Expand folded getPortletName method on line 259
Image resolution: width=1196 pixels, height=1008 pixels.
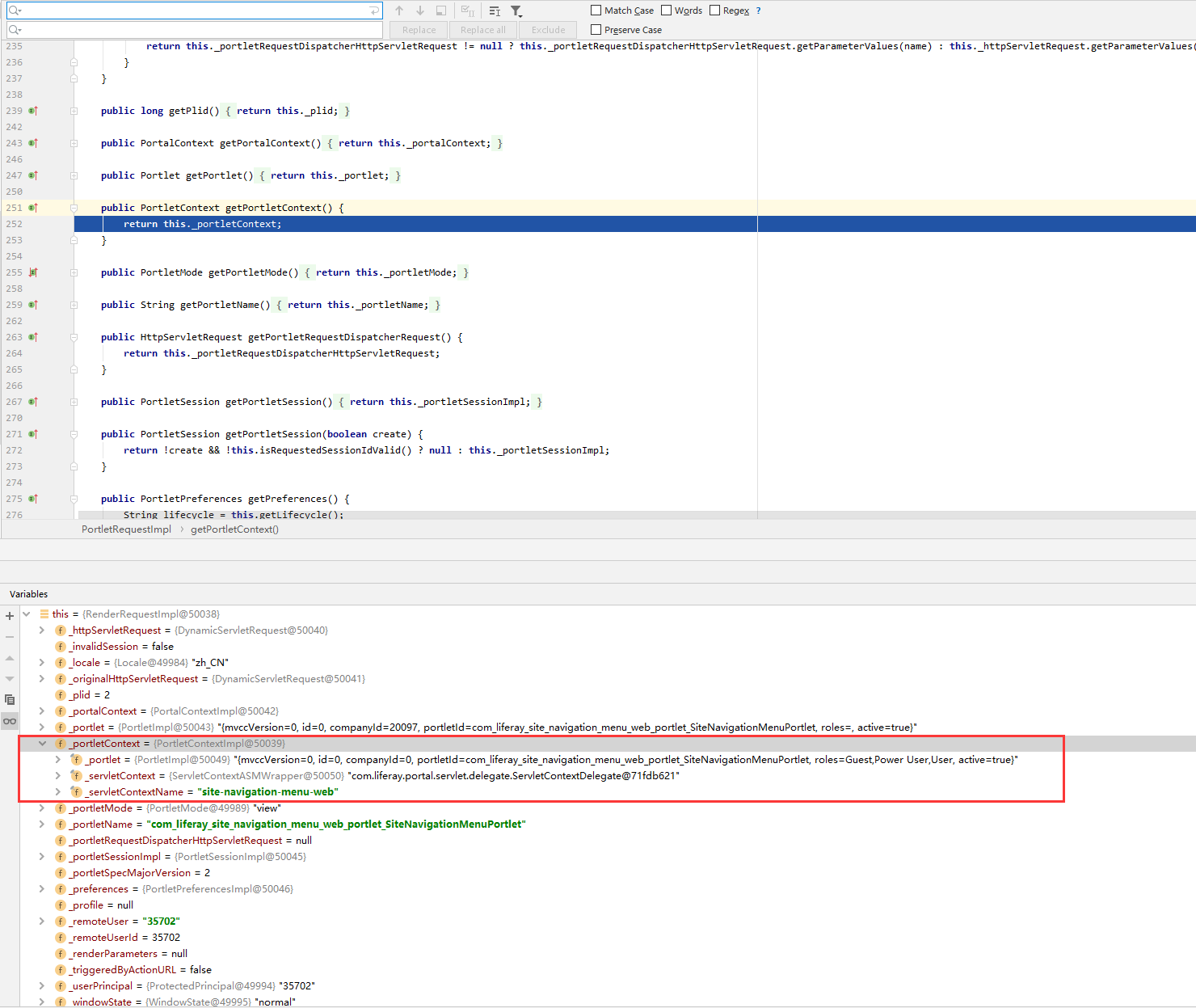click(x=74, y=305)
